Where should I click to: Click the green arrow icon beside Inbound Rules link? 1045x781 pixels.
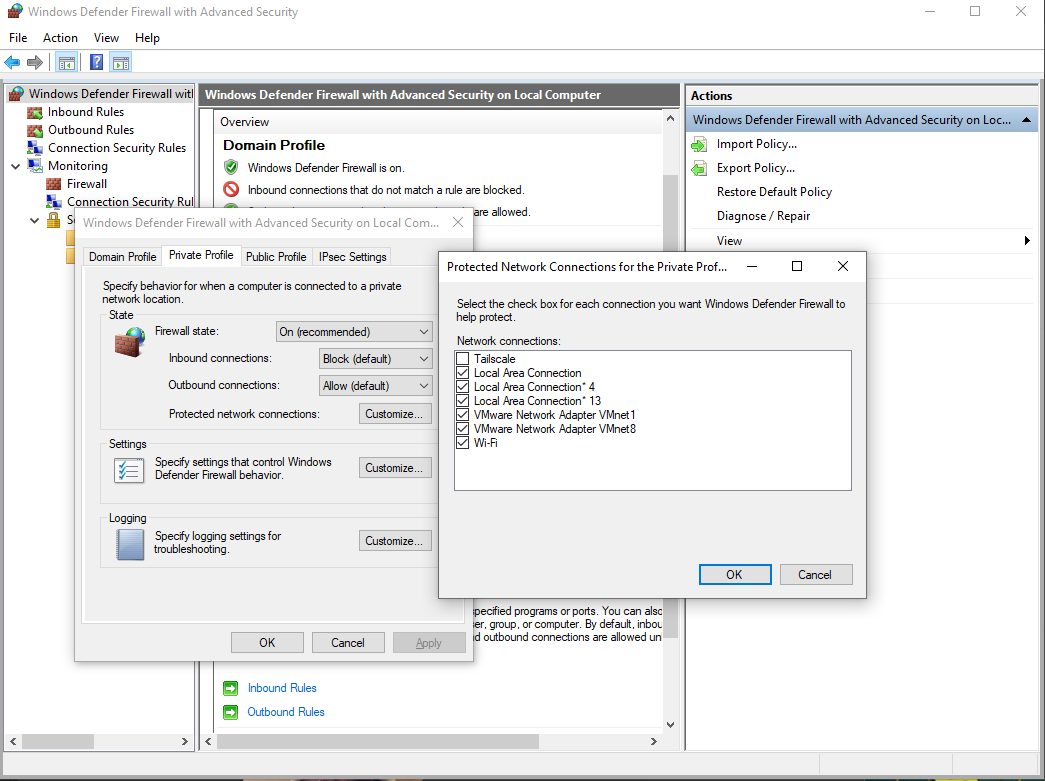point(231,688)
